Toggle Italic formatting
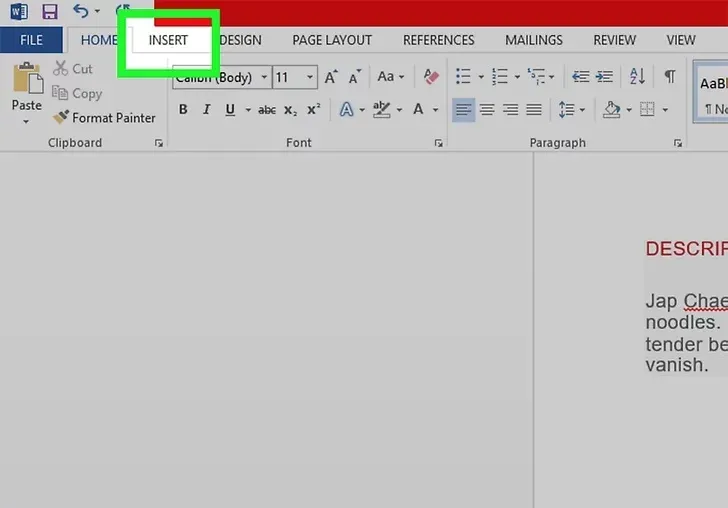The image size is (728, 508). click(x=207, y=110)
